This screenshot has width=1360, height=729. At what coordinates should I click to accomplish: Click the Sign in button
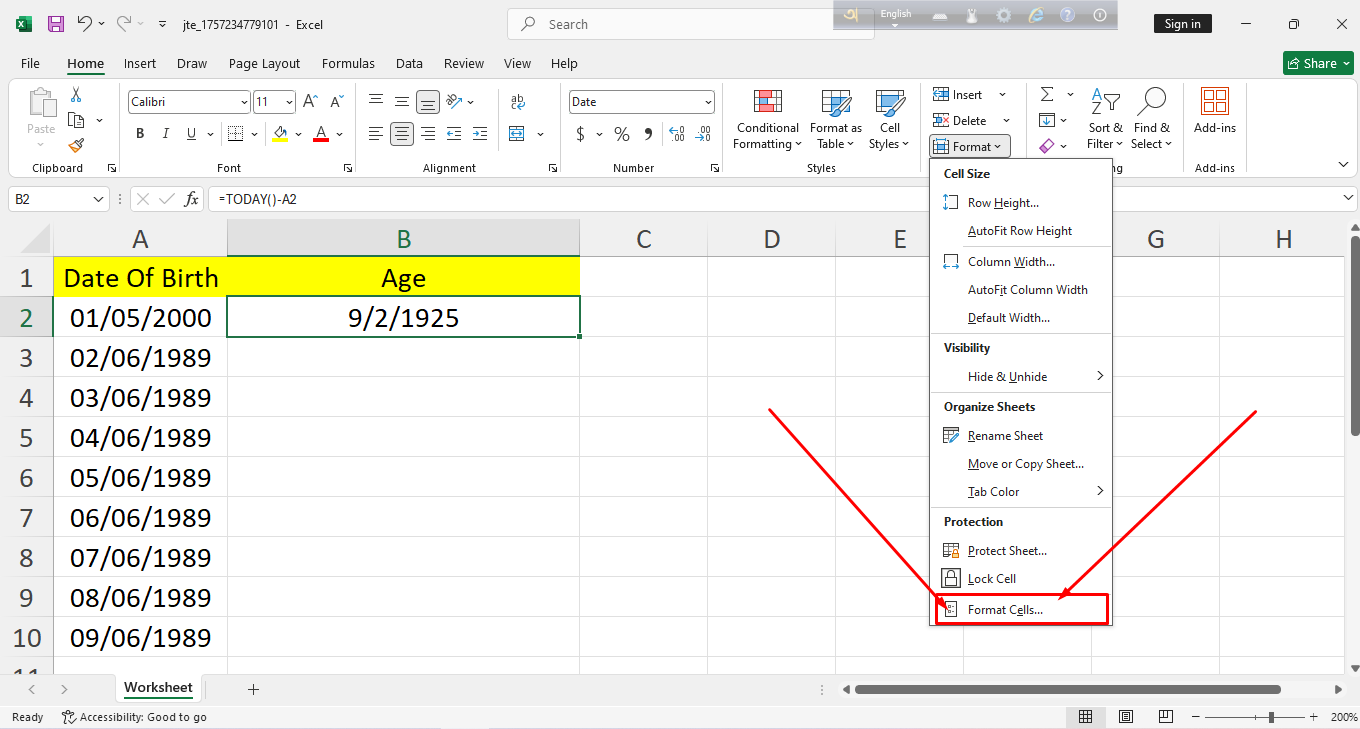pos(1182,24)
